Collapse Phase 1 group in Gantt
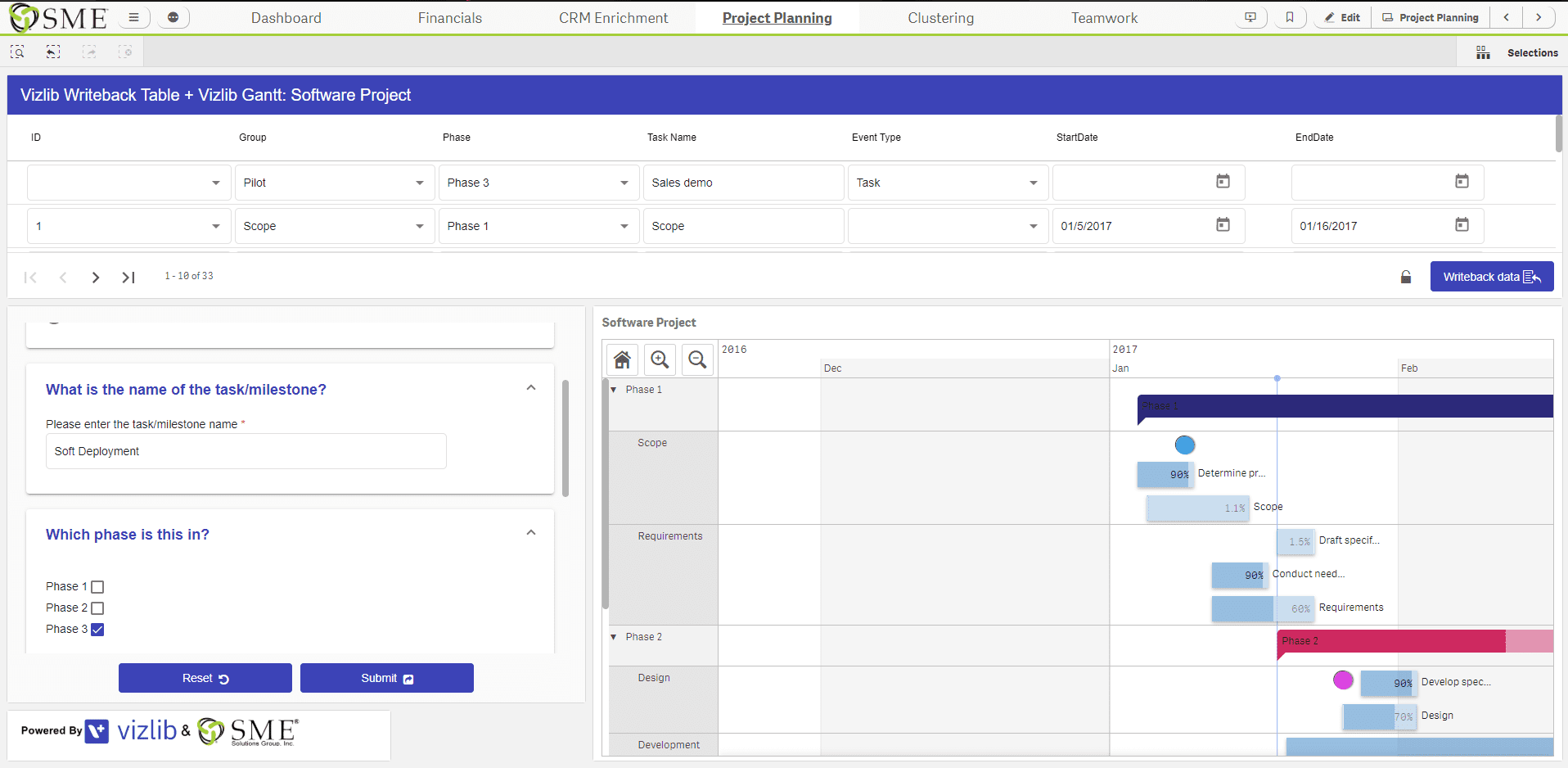This screenshot has height=768, width=1568. (x=614, y=390)
